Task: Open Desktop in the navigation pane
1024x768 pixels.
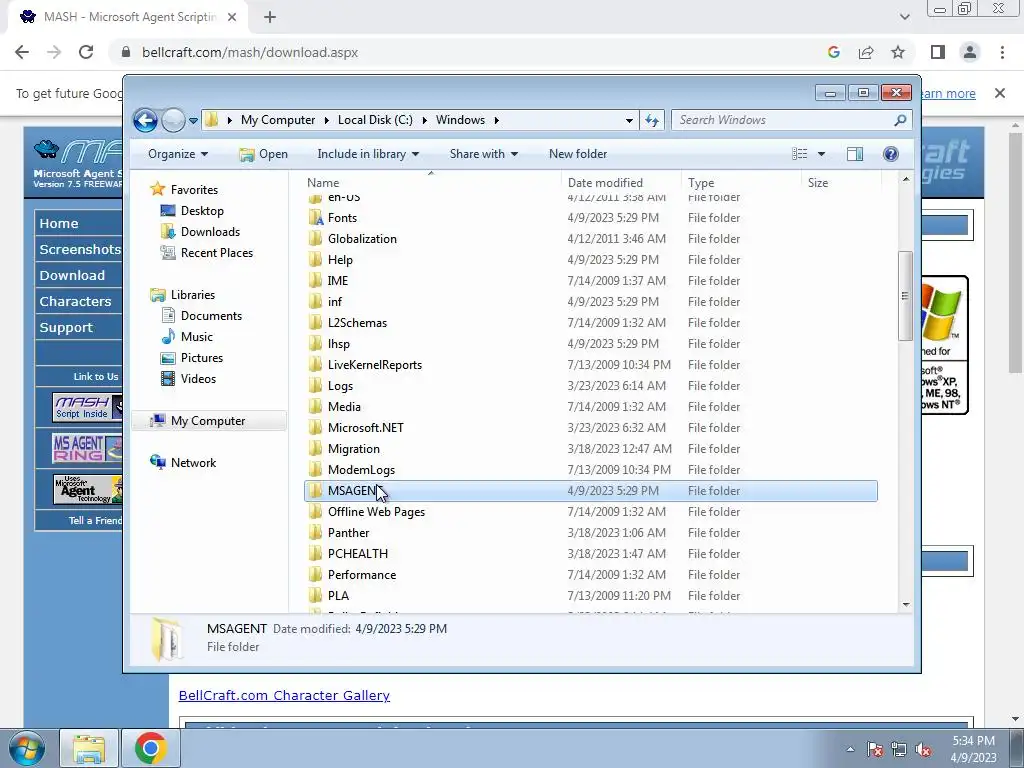Action: [202, 211]
